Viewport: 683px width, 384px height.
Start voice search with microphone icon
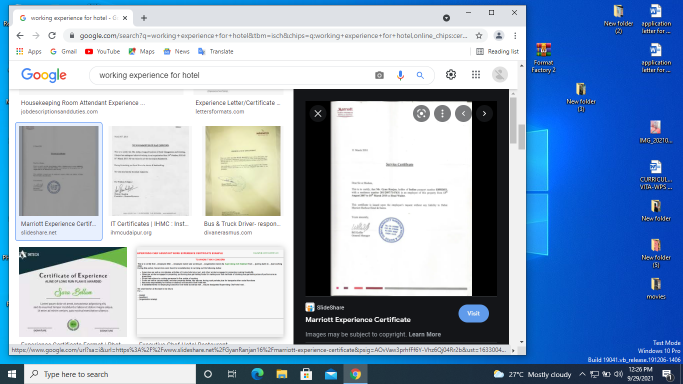click(400, 75)
